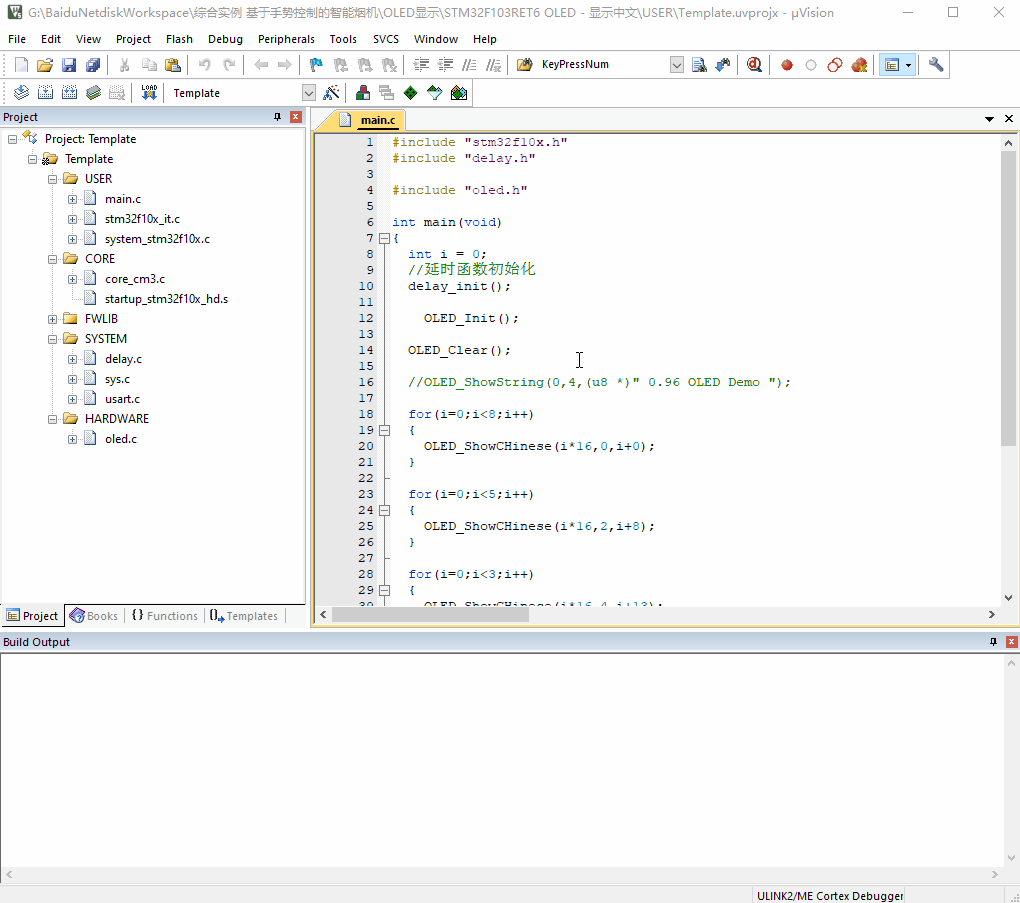
Task: Click the Save file toolbar icon
Action: click(69, 65)
